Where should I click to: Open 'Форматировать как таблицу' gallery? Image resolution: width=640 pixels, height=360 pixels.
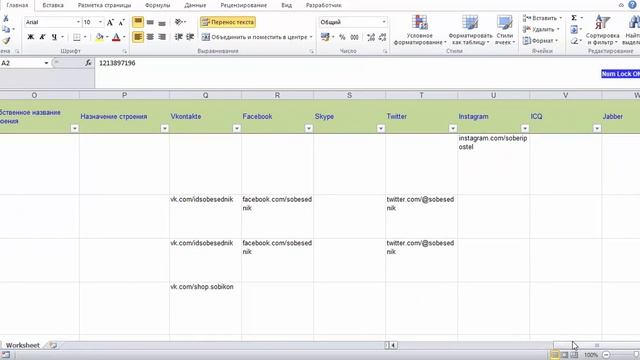point(470,30)
